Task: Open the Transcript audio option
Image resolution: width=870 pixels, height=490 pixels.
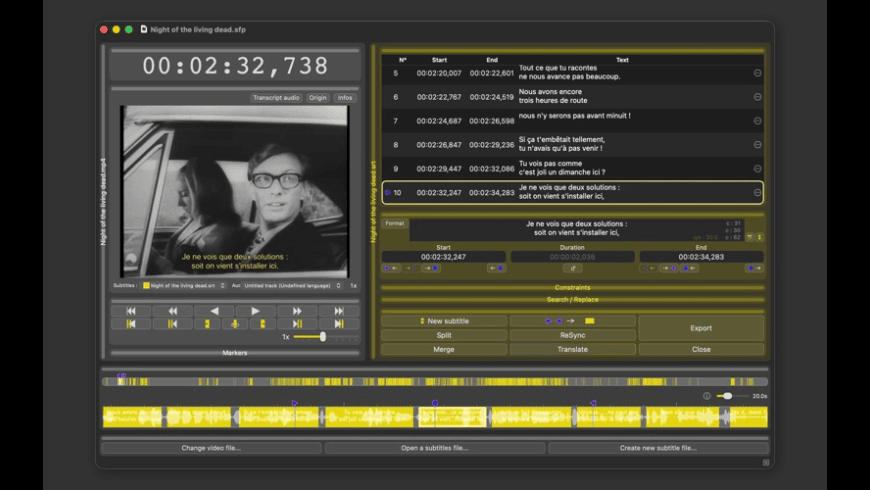Action: 276,98
